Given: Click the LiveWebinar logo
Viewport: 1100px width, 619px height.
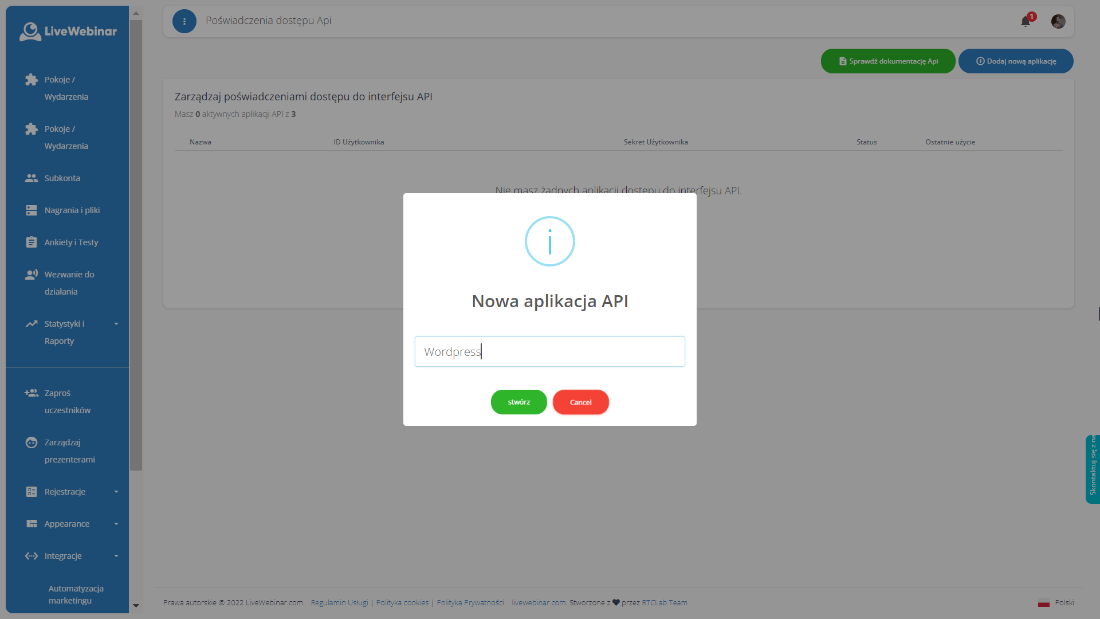Looking at the screenshot, I should 68,31.
